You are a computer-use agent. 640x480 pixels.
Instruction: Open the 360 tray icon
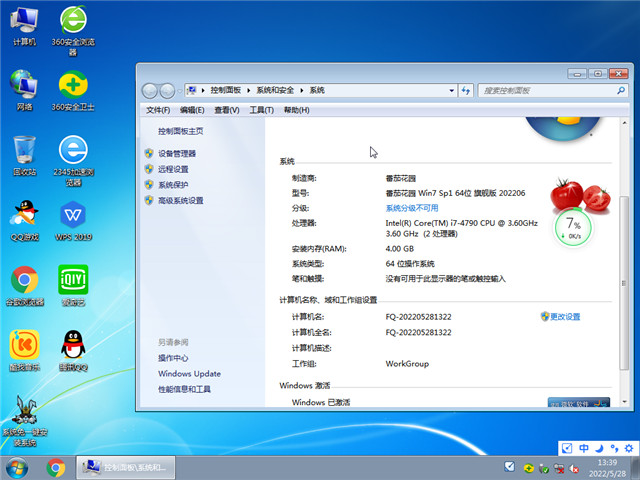click(529, 468)
